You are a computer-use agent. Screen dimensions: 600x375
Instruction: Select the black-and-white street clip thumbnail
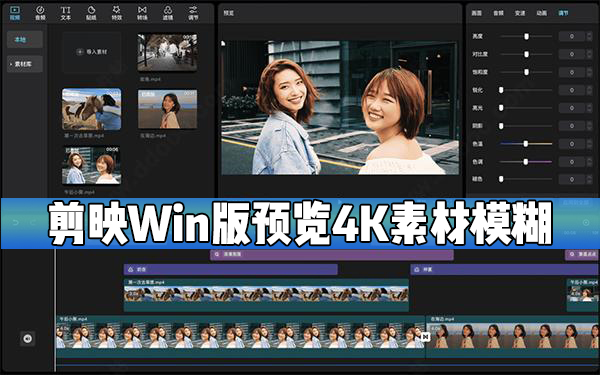click(168, 52)
